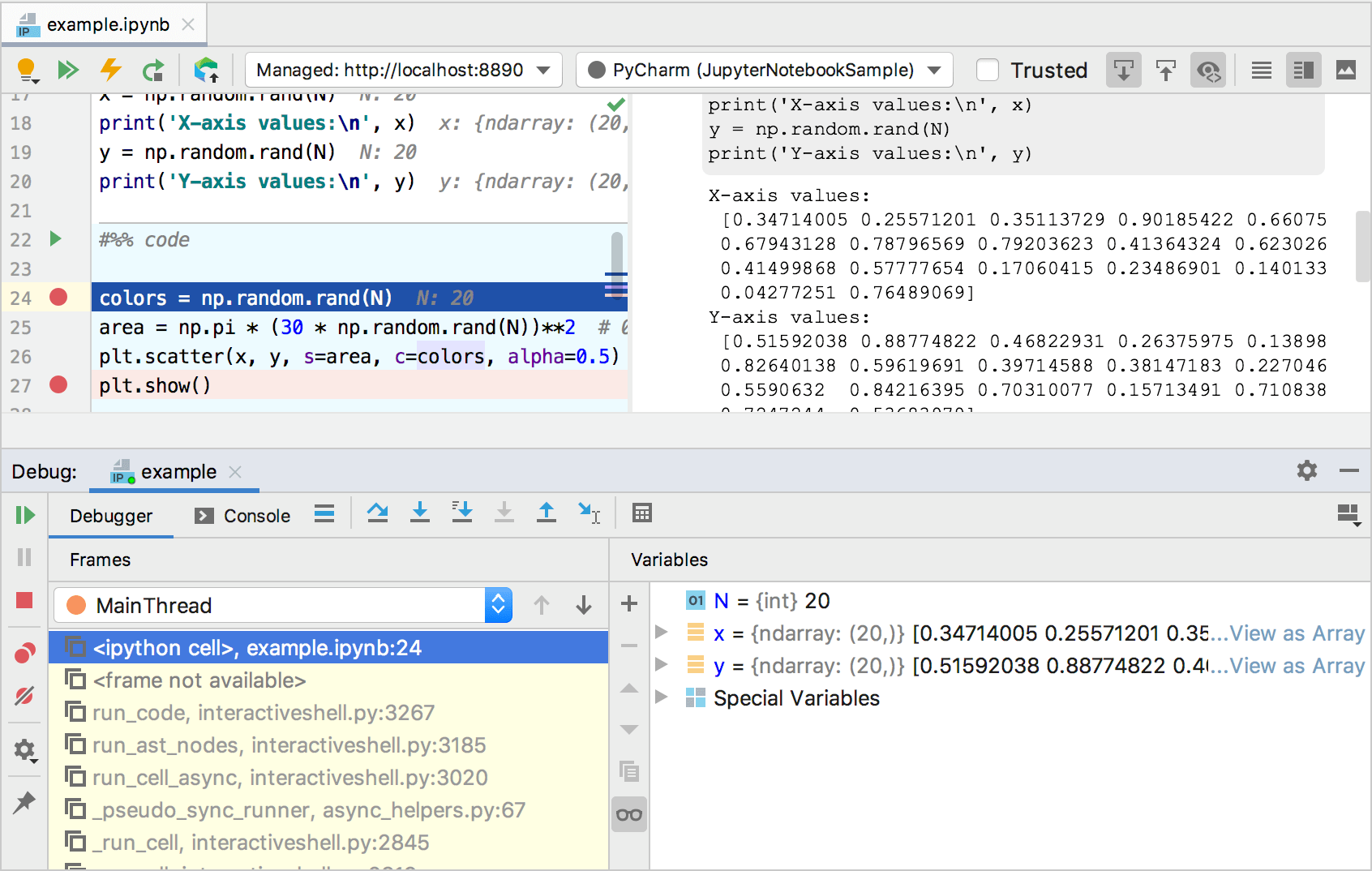Step out of the current frame

(547, 513)
